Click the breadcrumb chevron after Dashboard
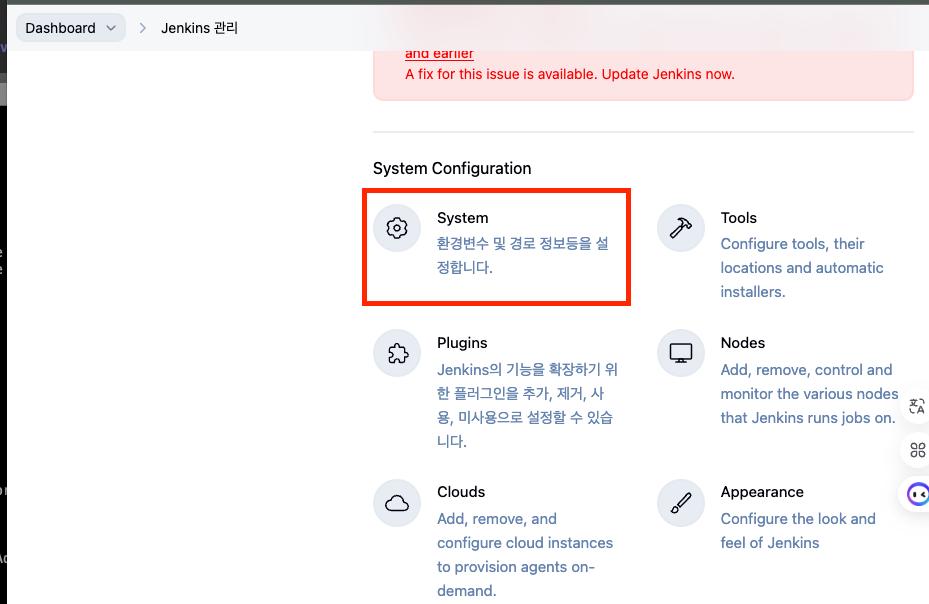Image resolution: width=929 pixels, height=604 pixels. pos(142,28)
